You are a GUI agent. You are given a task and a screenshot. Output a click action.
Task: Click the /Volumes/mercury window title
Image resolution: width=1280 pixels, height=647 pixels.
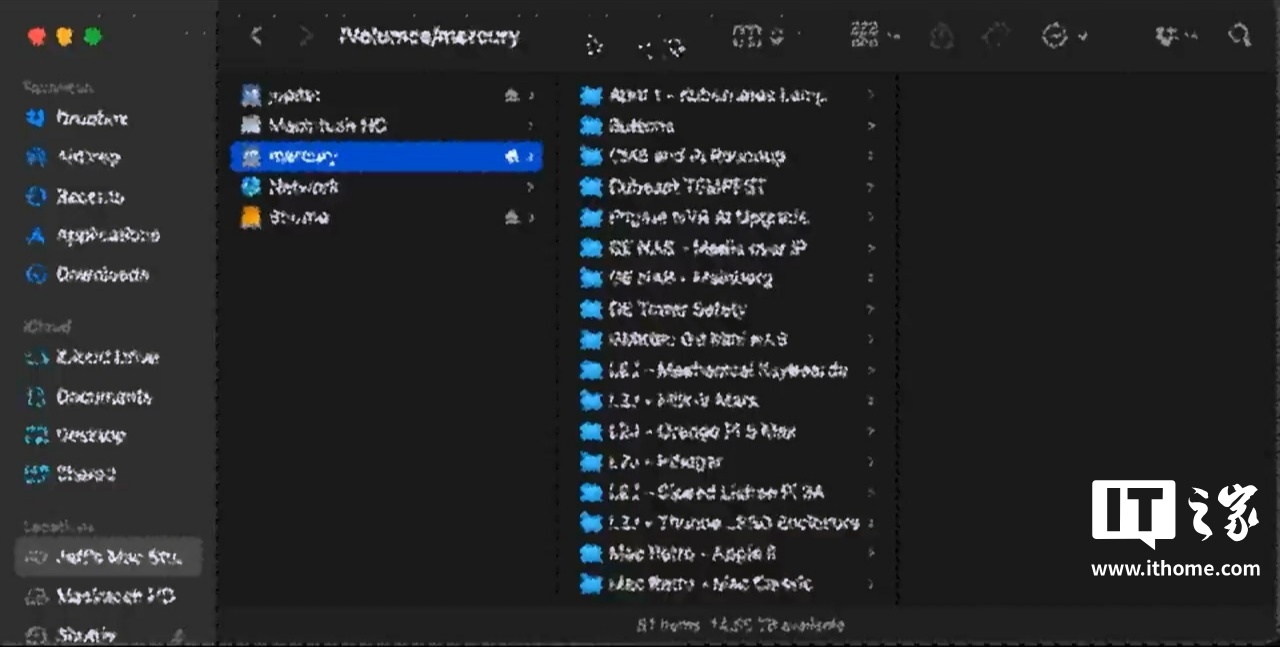tap(430, 37)
